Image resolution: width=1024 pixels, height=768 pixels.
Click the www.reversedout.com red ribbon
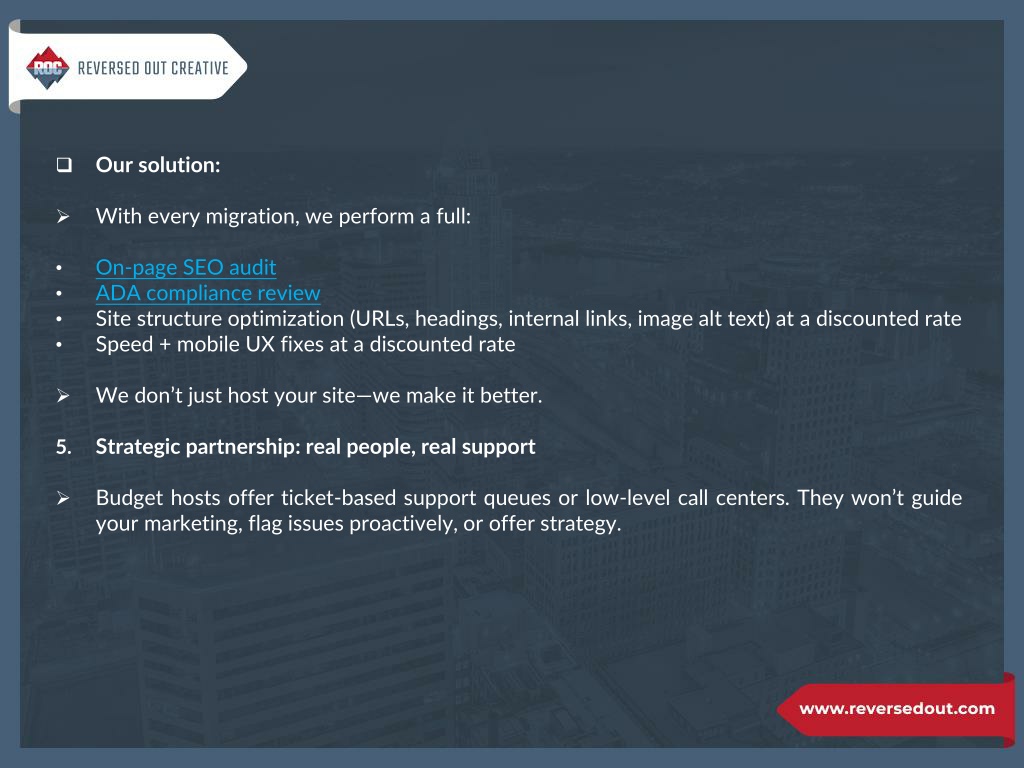pos(896,709)
